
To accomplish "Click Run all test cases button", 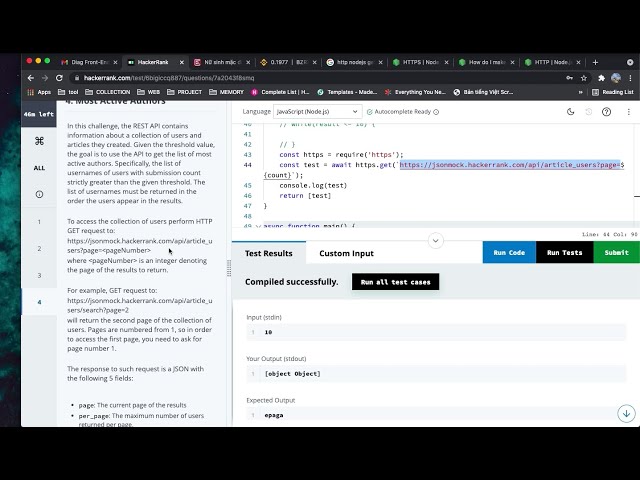I will 395,282.
